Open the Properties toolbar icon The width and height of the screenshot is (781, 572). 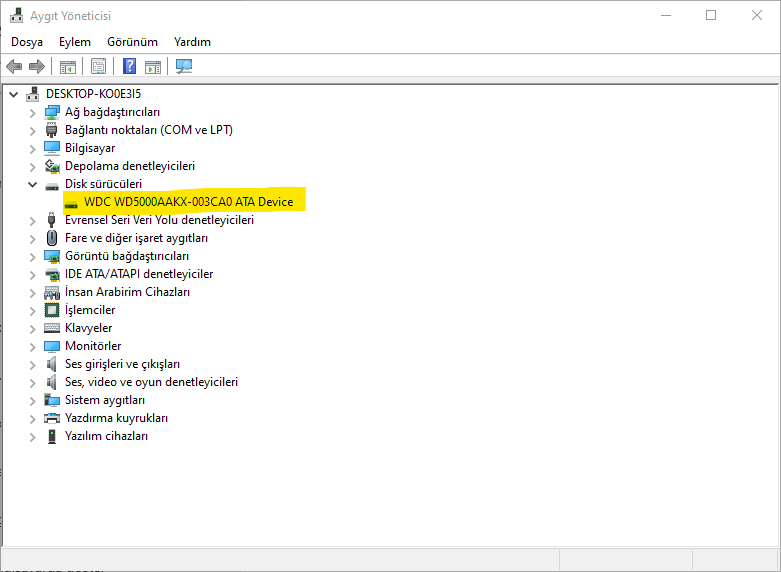coord(99,66)
